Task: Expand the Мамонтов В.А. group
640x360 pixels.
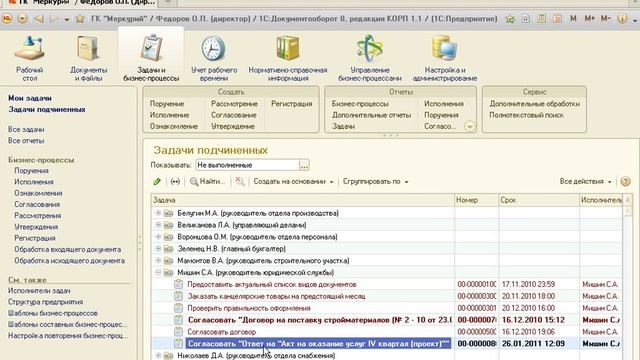Action: click(x=158, y=260)
